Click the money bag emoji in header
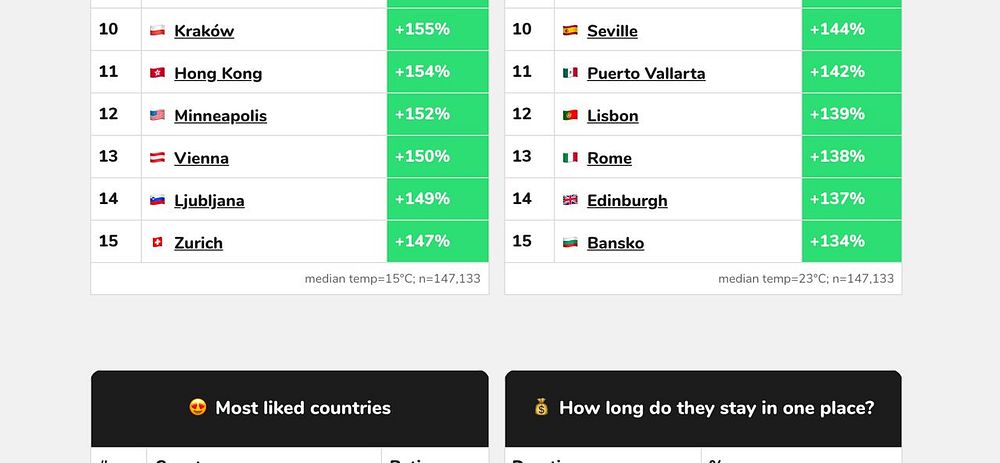 pos(541,407)
